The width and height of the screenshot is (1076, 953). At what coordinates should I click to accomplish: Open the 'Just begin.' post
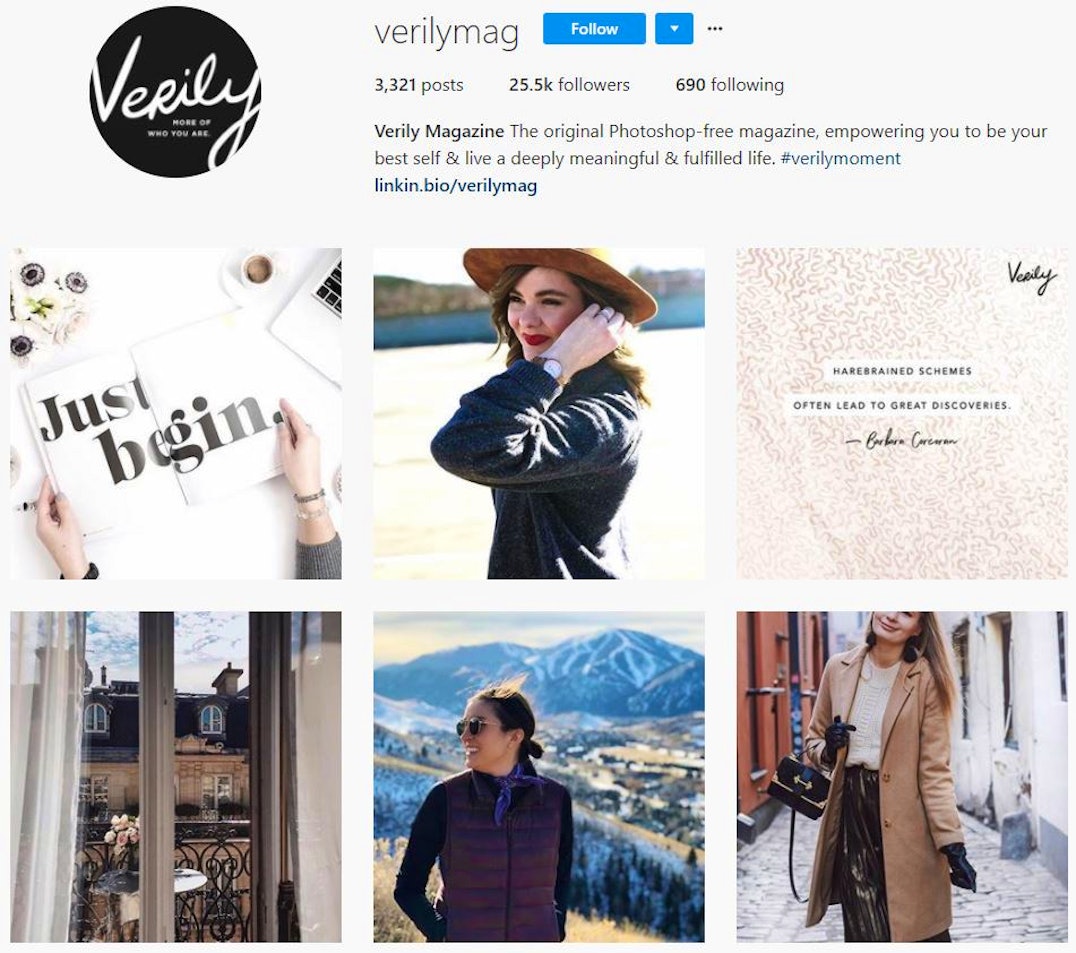pyautogui.click(x=176, y=414)
